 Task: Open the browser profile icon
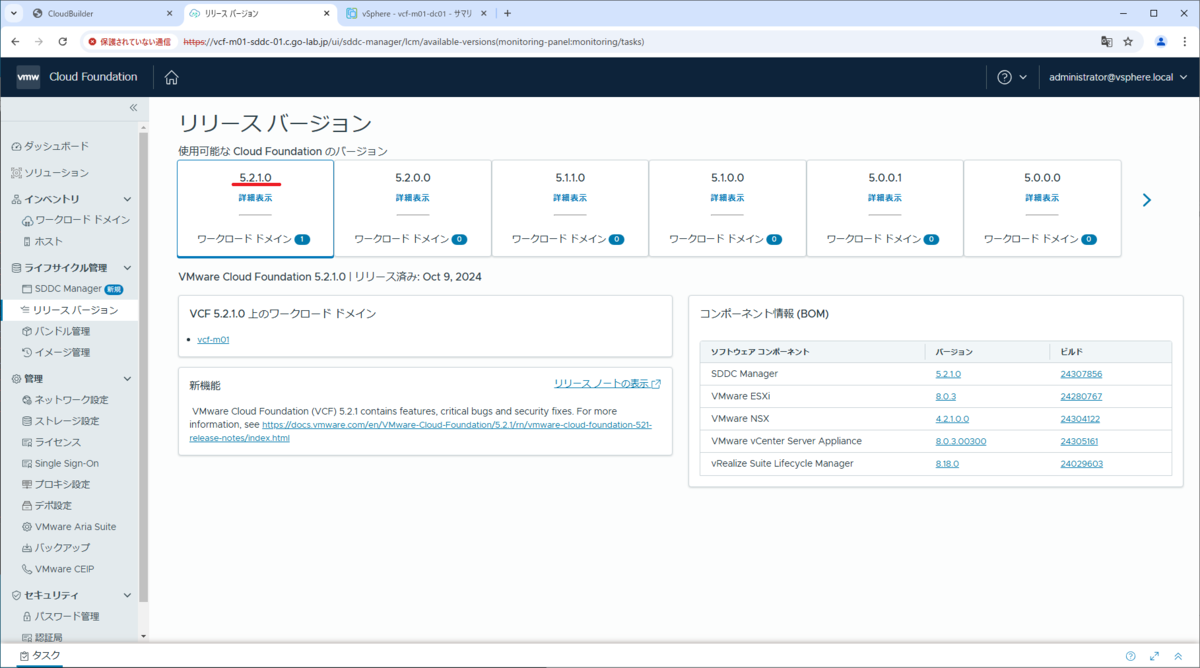tap(1161, 42)
